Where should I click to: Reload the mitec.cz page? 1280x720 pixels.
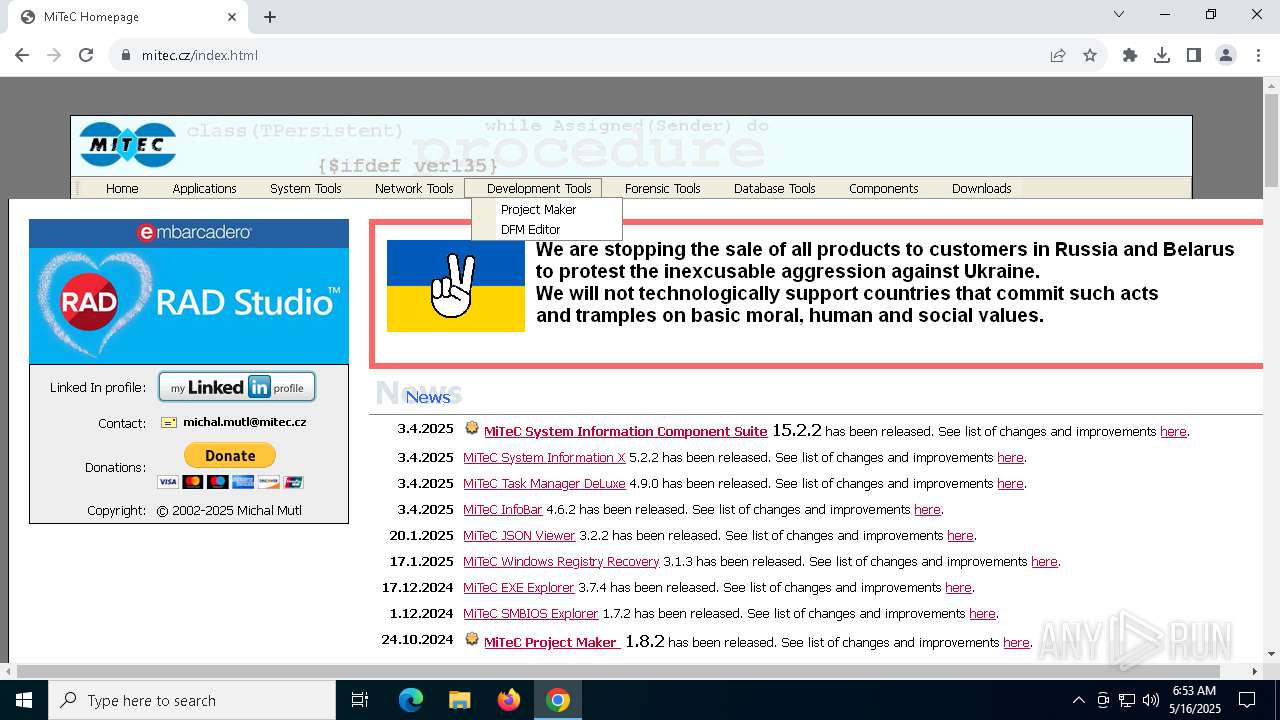click(x=86, y=55)
